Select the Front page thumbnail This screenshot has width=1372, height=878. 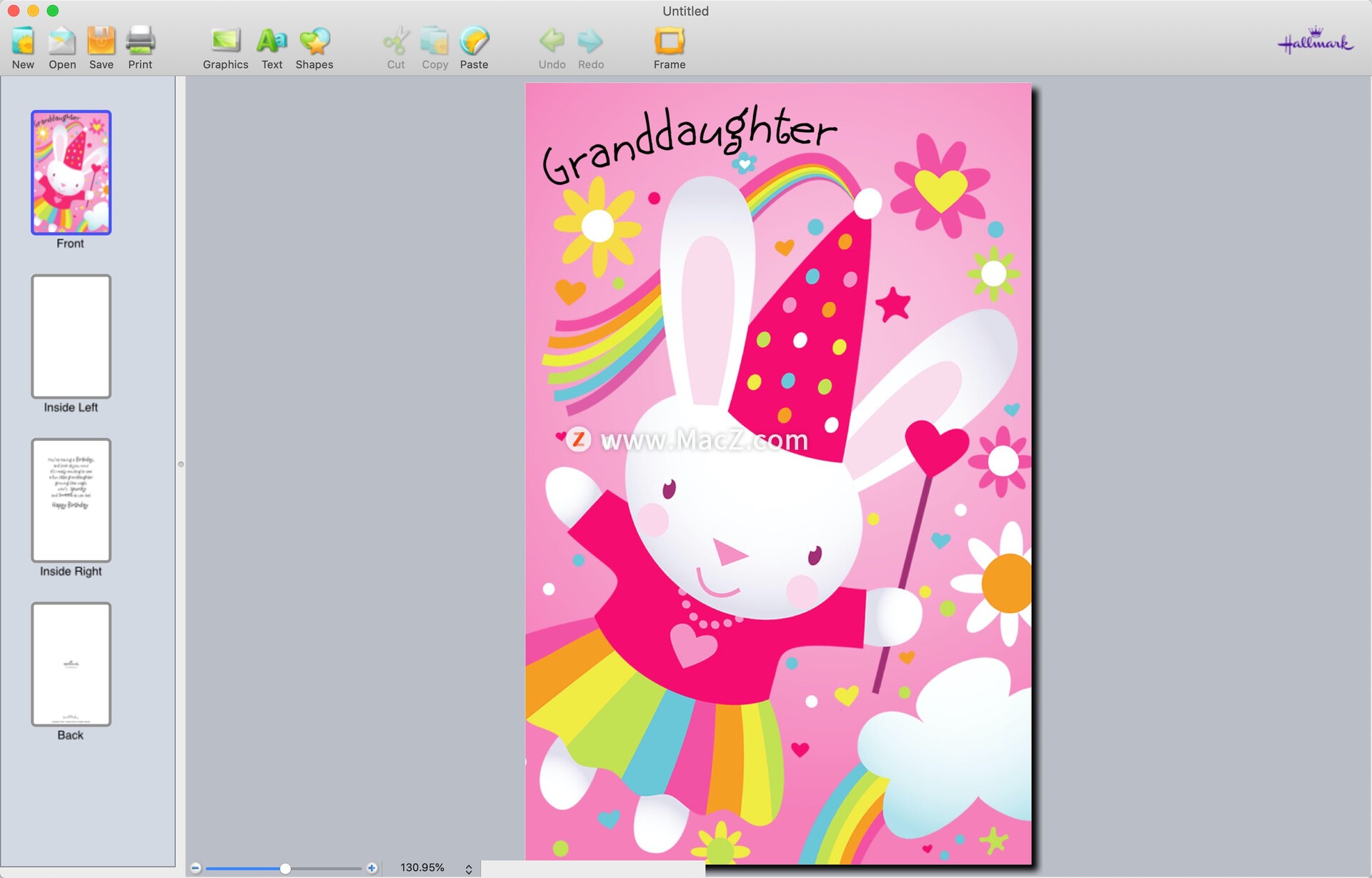(71, 172)
